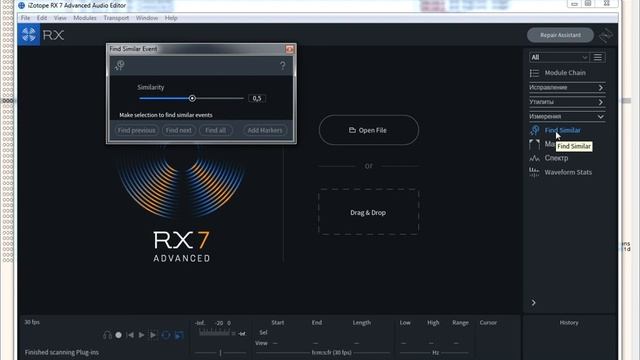640x360 pixels.
Task: Expand the Исправление category
Action: coord(567,87)
